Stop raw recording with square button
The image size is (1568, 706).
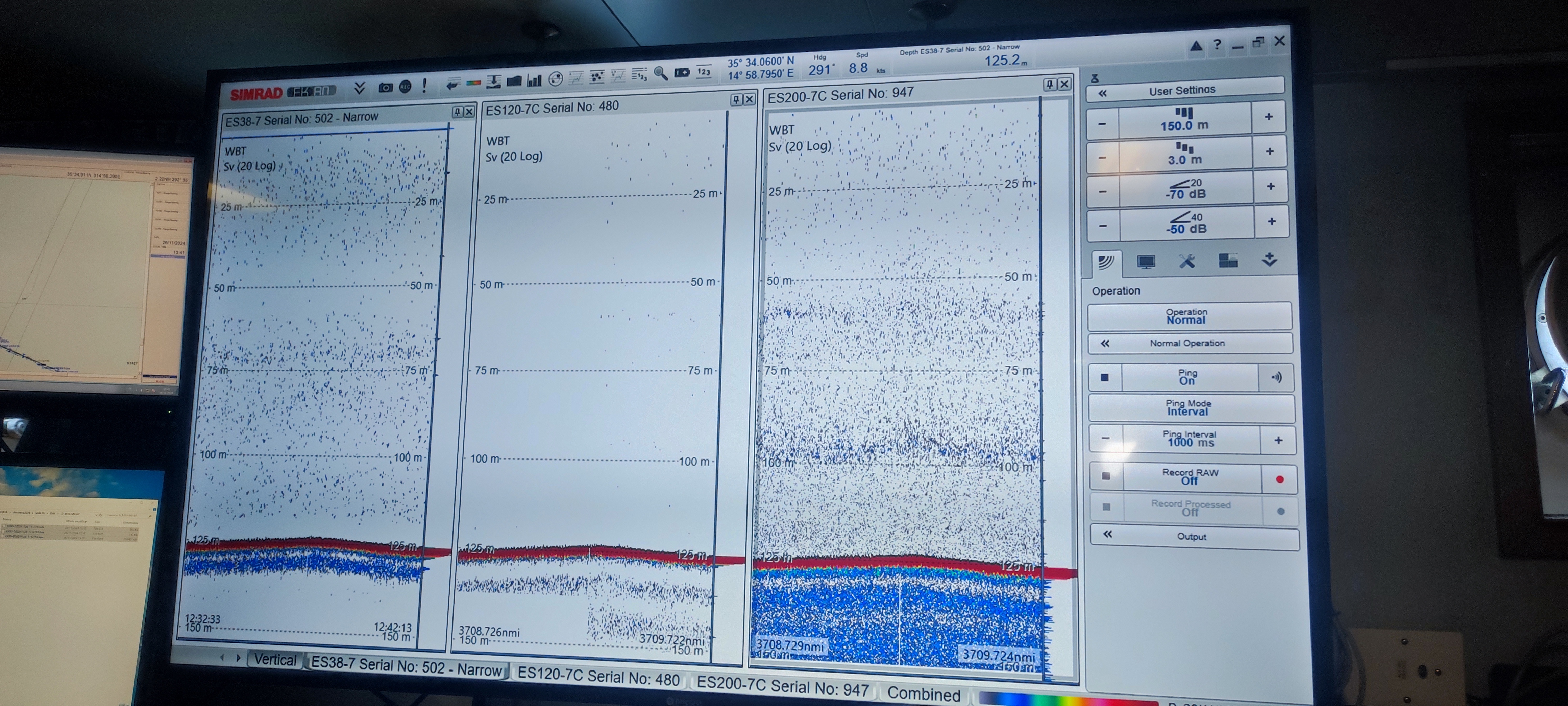[1106, 476]
